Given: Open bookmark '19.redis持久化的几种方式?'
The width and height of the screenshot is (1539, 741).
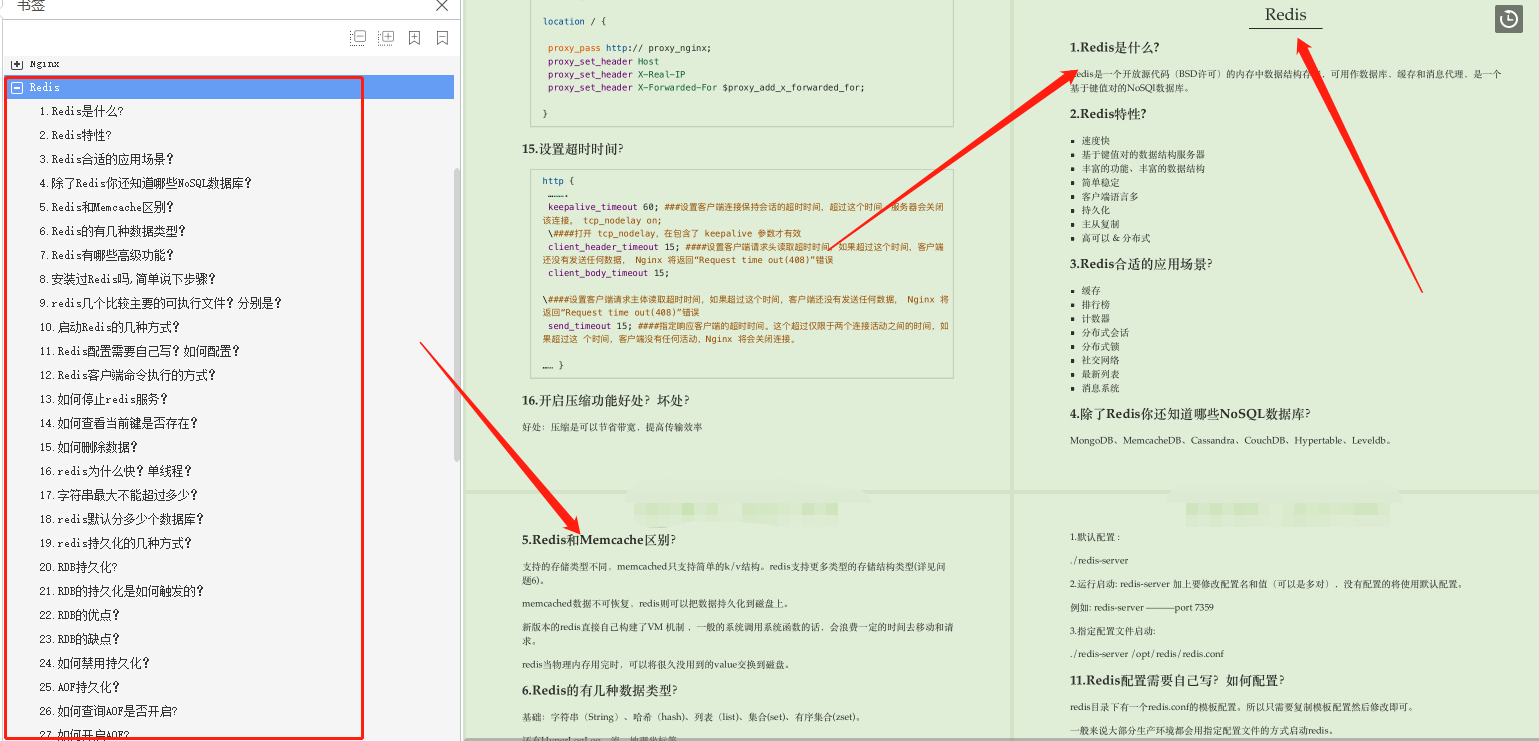Looking at the screenshot, I should click(116, 544).
